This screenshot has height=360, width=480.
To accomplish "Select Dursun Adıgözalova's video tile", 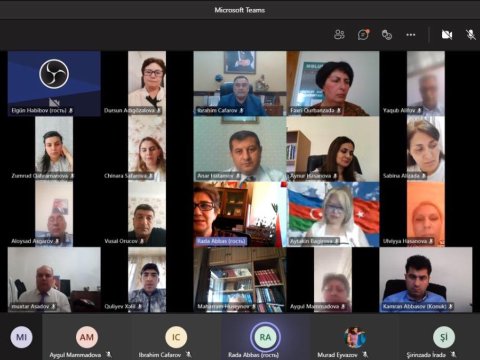I will tap(147, 83).
